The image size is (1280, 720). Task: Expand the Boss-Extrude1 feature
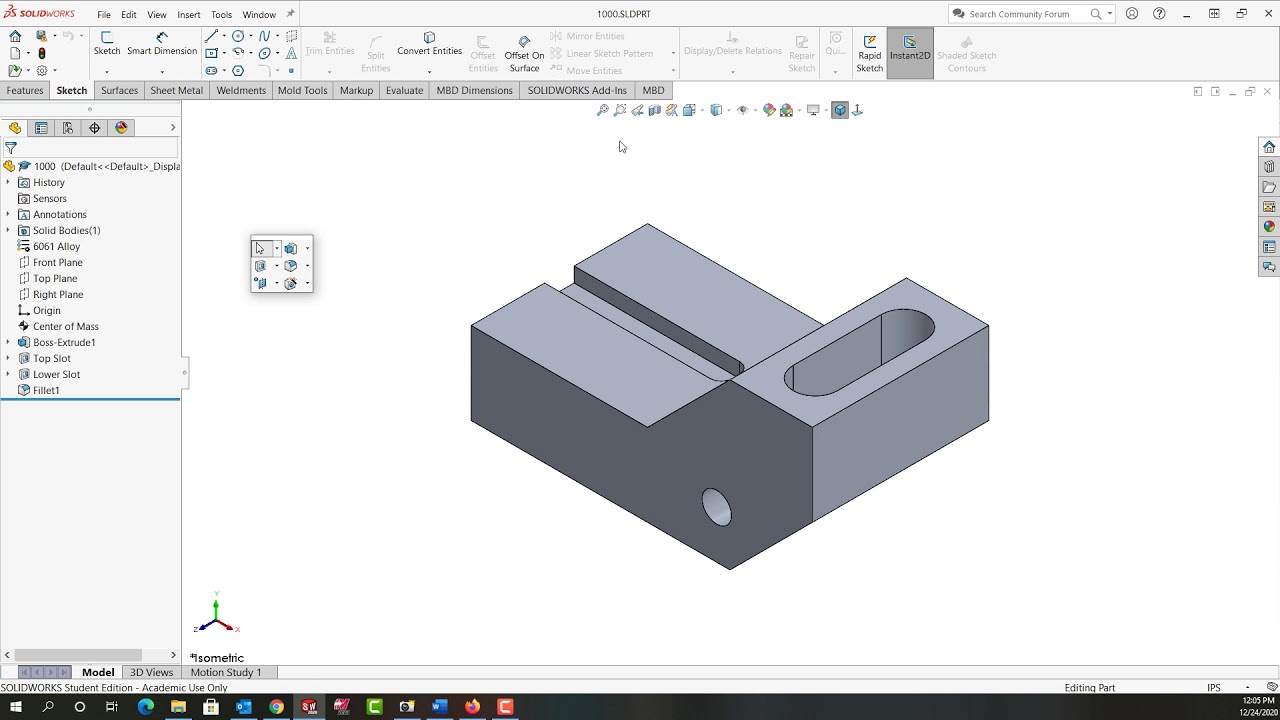pyautogui.click(x=8, y=342)
